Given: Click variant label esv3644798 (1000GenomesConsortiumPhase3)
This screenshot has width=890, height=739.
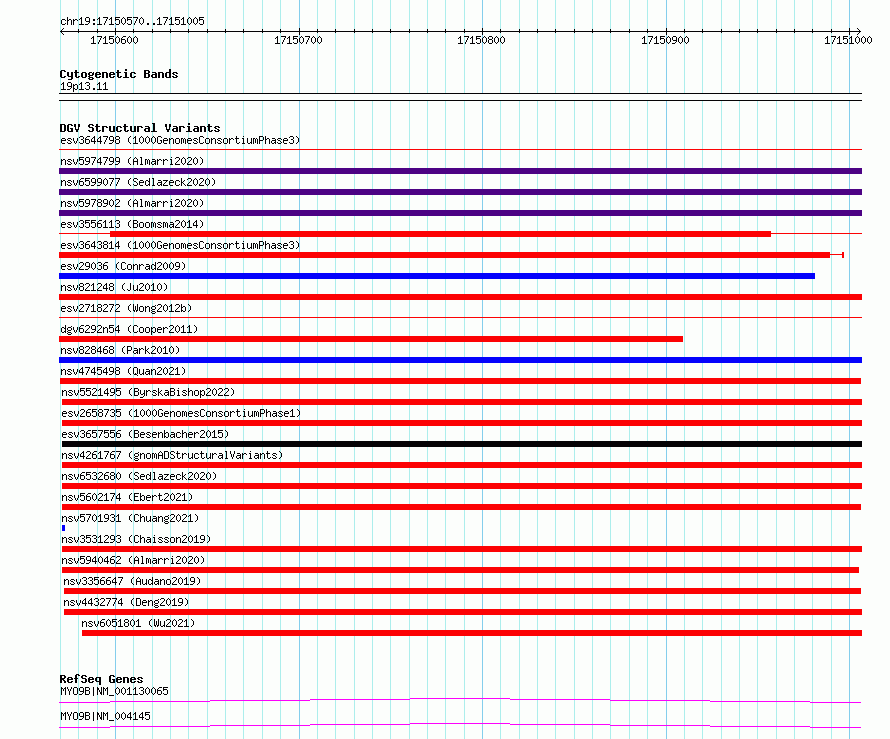Looking at the screenshot, I should [180, 140].
